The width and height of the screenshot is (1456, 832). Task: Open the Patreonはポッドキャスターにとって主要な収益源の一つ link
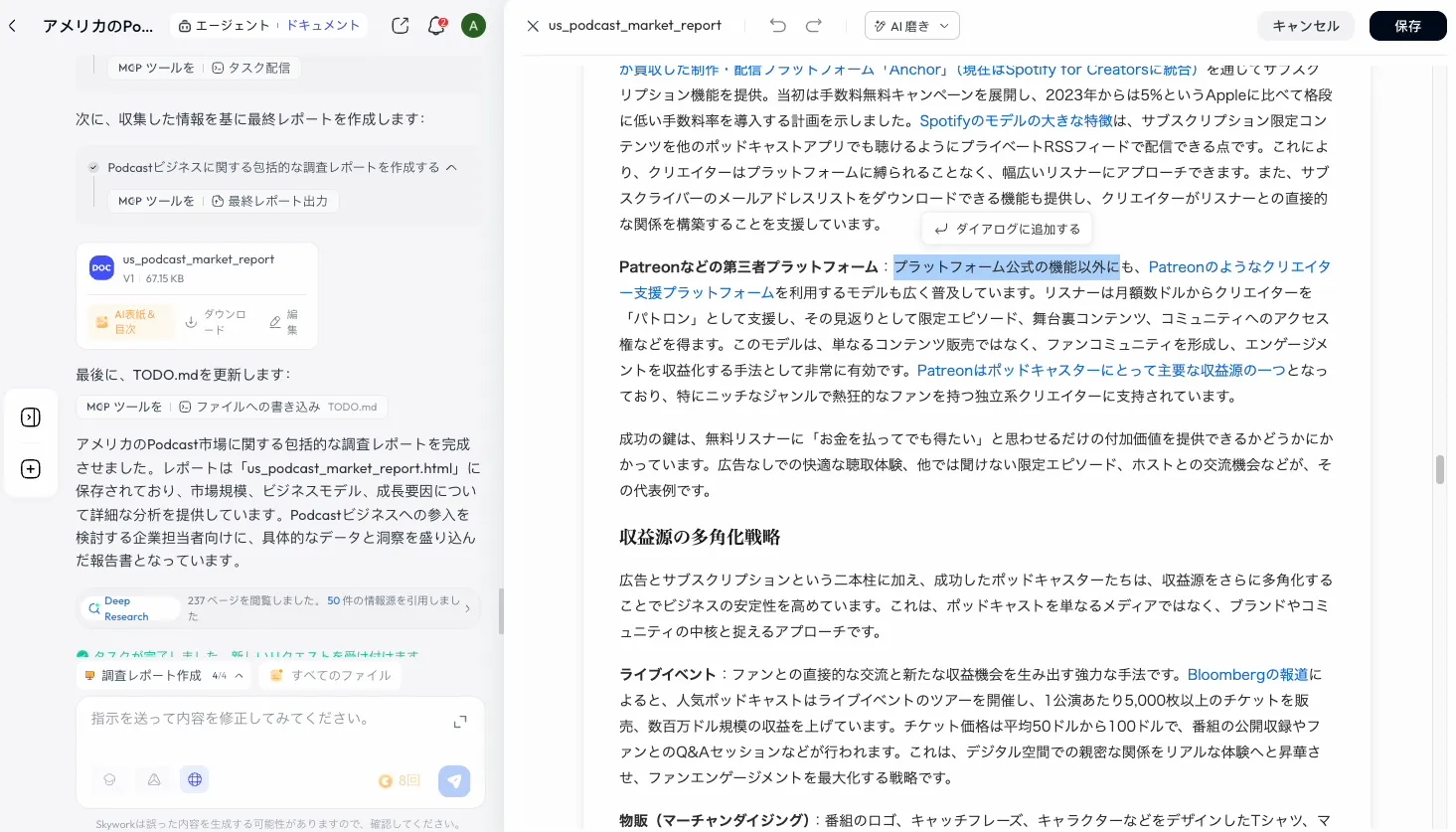(x=1101, y=371)
